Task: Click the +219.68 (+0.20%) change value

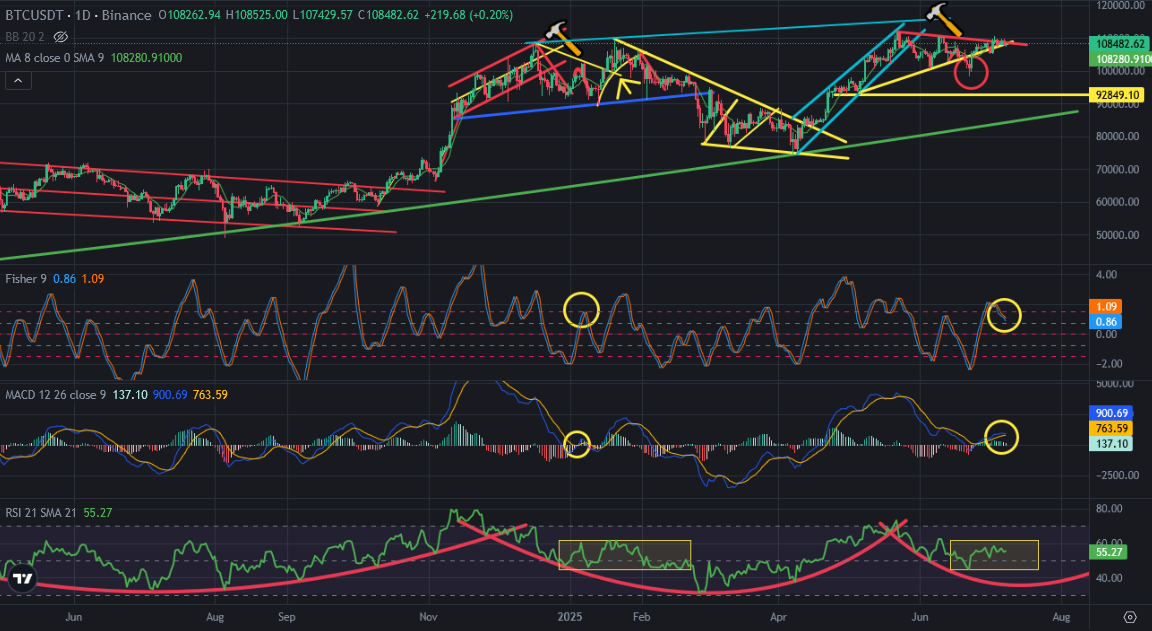Action: (469, 15)
